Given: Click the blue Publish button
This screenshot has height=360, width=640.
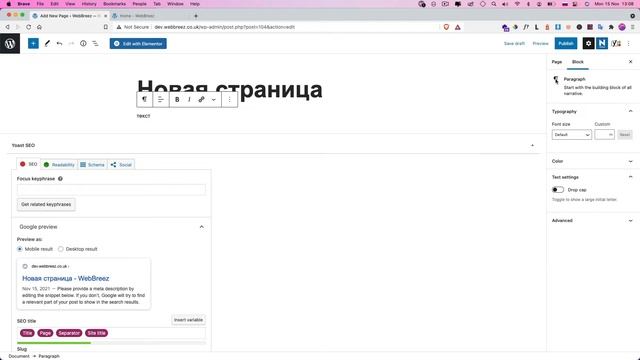Looking at the screenshot, I should 566,43.
